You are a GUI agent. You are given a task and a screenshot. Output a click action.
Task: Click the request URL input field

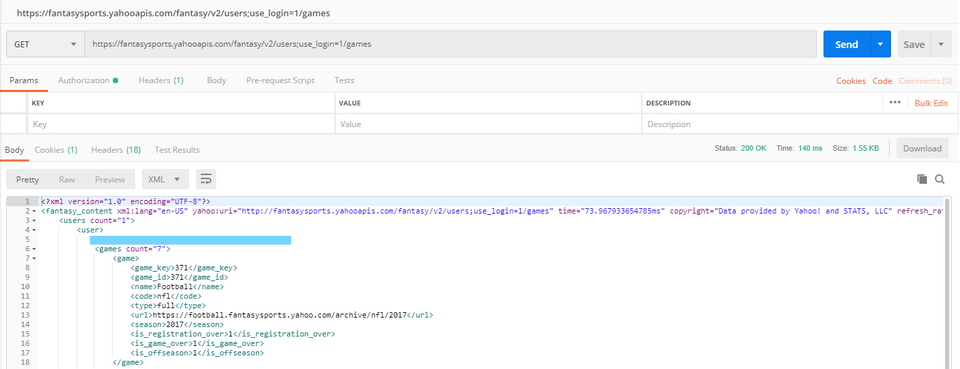(451, 44)
